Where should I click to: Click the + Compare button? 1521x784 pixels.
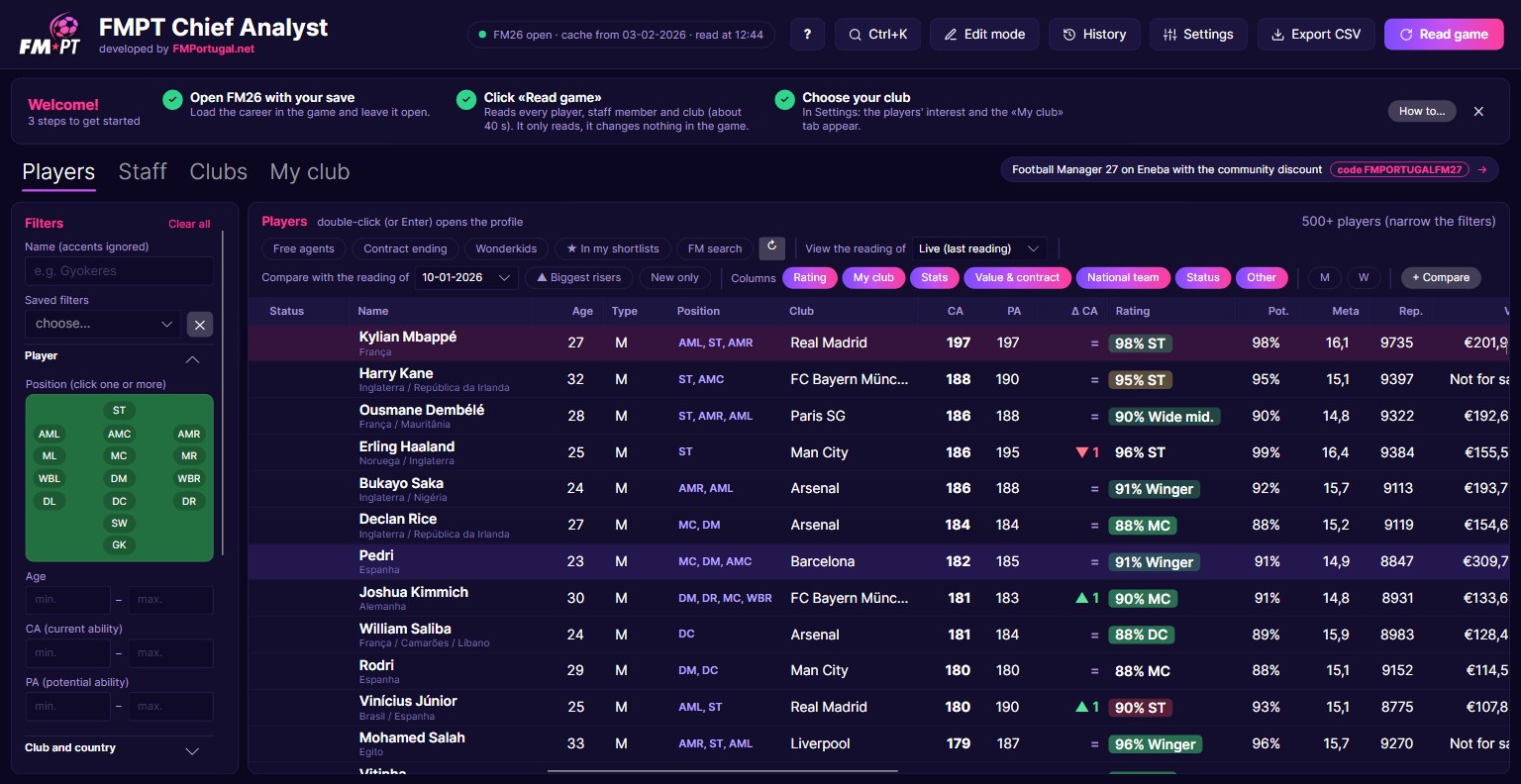click(x=1441, y=278)
